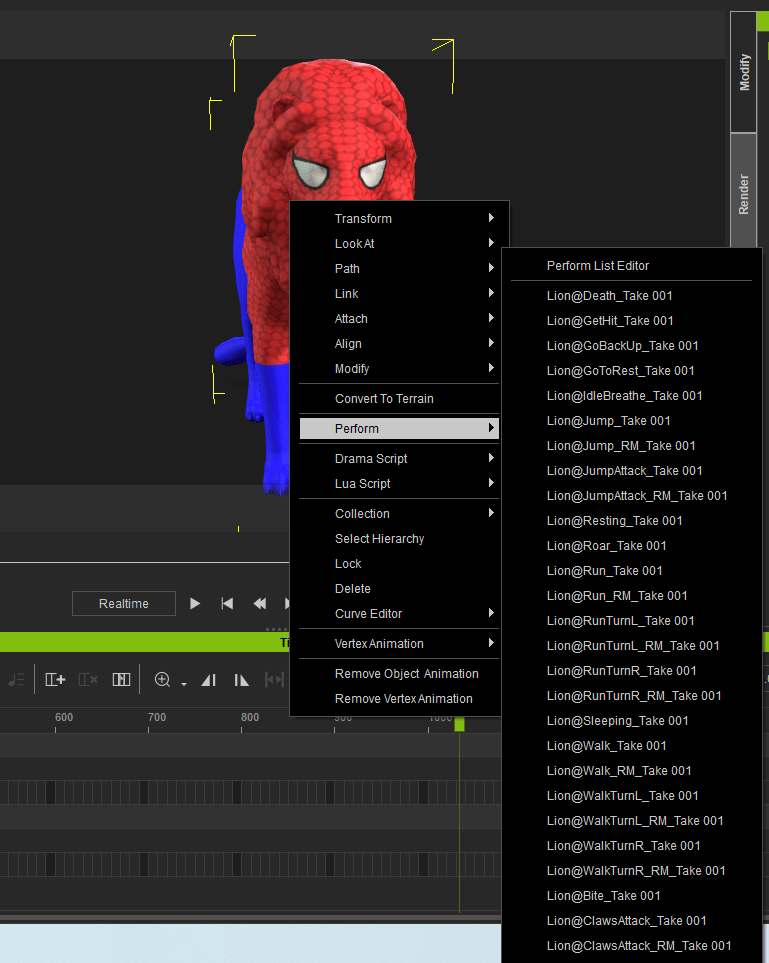Open the zoom dropdown arrow beside magnifier
This screenshot has height=963, width=769.
[184, 684]
